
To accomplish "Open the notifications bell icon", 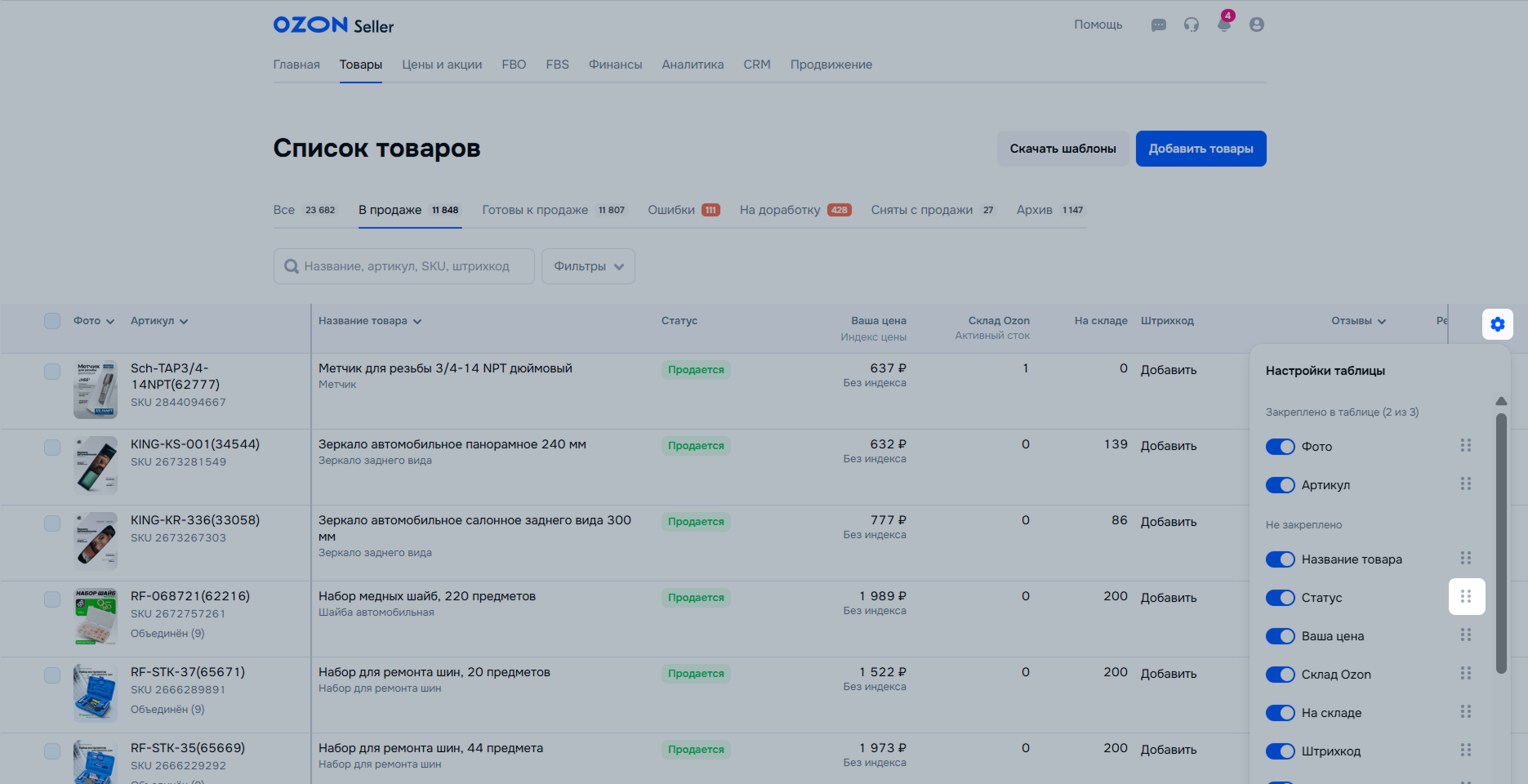I will click(x=1223, y=24).
